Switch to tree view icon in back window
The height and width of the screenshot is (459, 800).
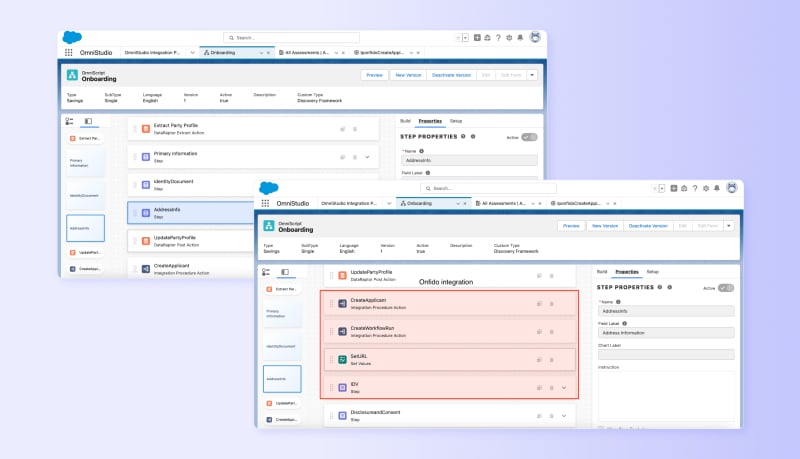[x=69, y=121]
